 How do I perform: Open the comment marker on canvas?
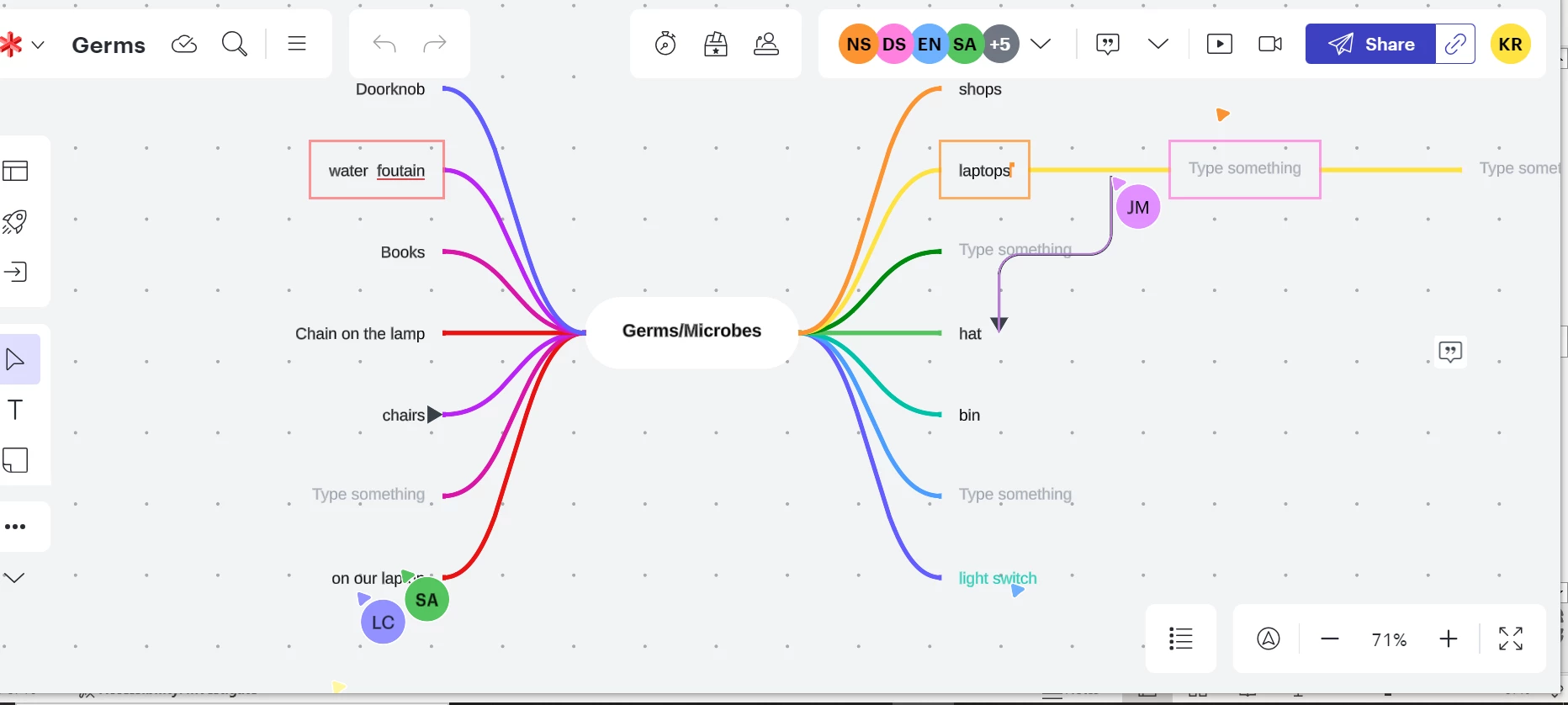coord(1450,352)
